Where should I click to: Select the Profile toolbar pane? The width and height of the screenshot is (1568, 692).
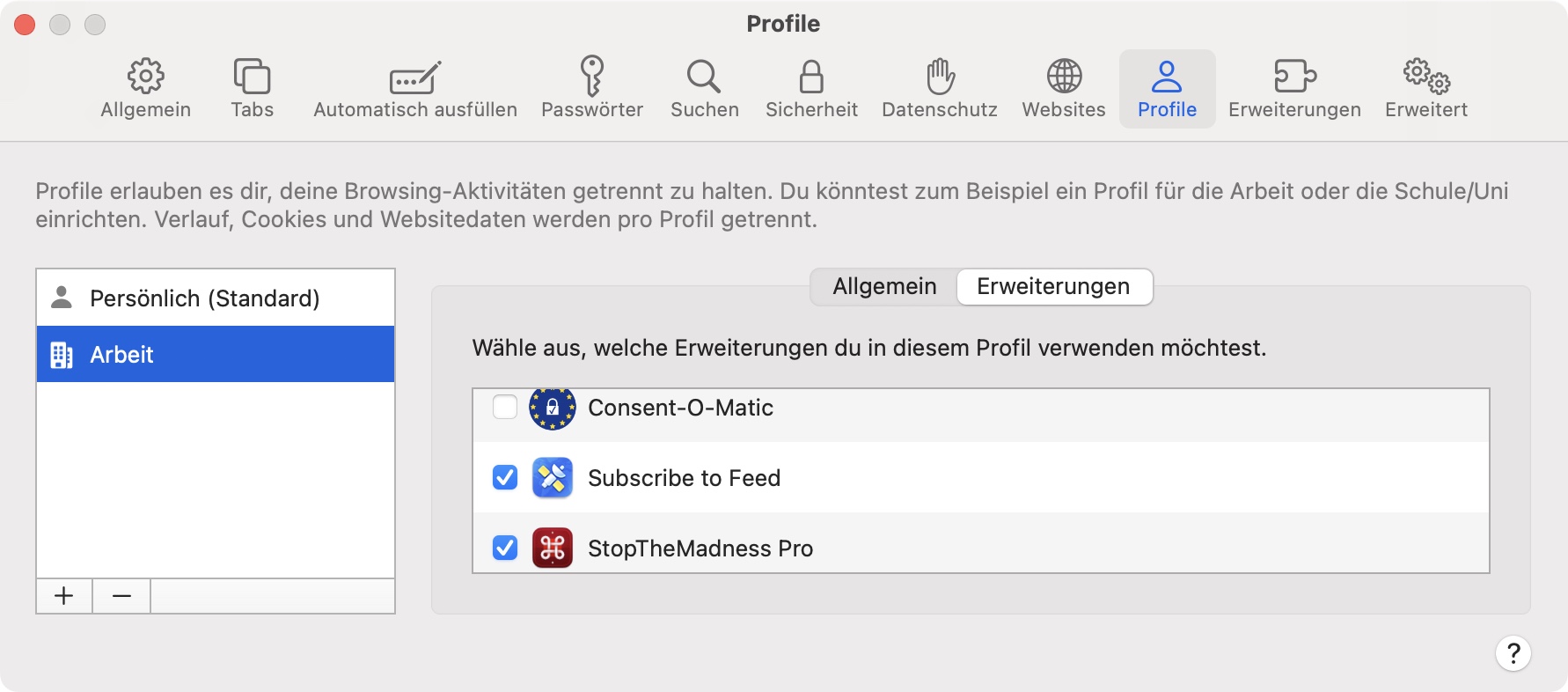click(1168, 89)
